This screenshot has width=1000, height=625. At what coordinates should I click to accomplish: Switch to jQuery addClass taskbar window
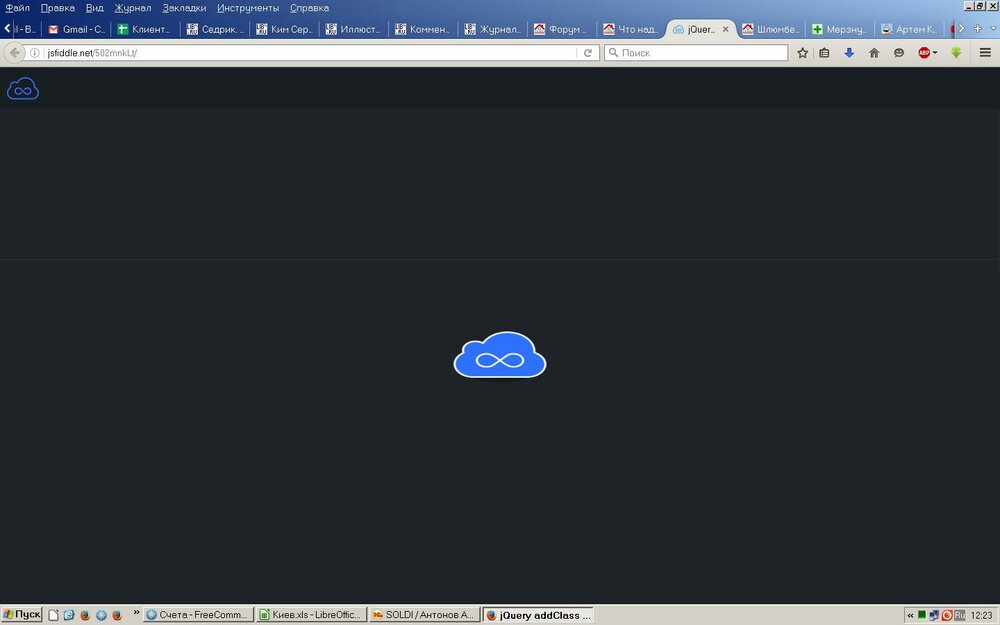point(538,615)
